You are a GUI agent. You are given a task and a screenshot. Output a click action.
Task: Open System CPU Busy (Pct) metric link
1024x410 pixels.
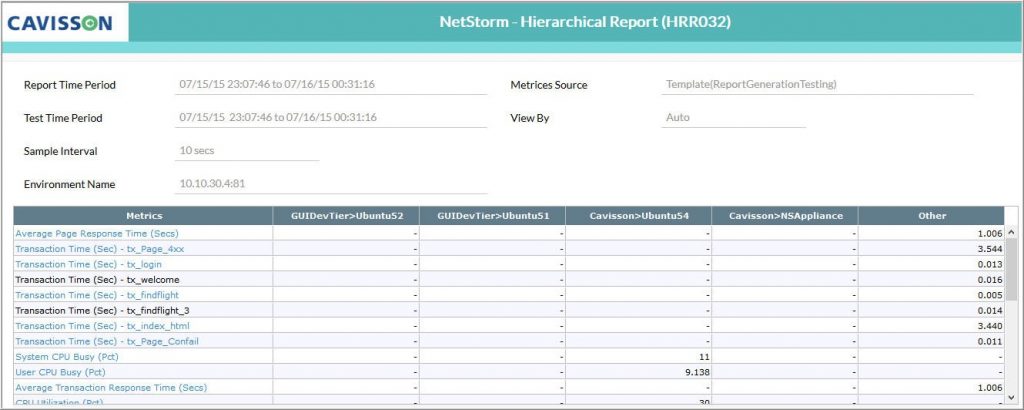[67, 357]
